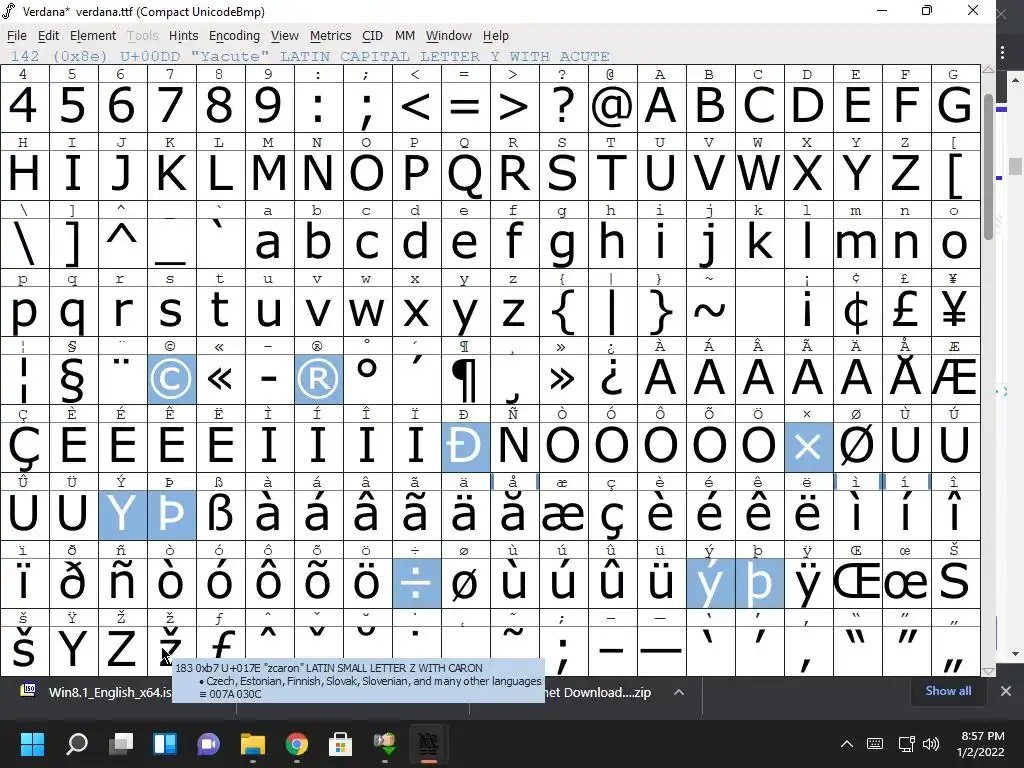
Task: Select the division sign glyph cell
Action: [x=417, y=583]
